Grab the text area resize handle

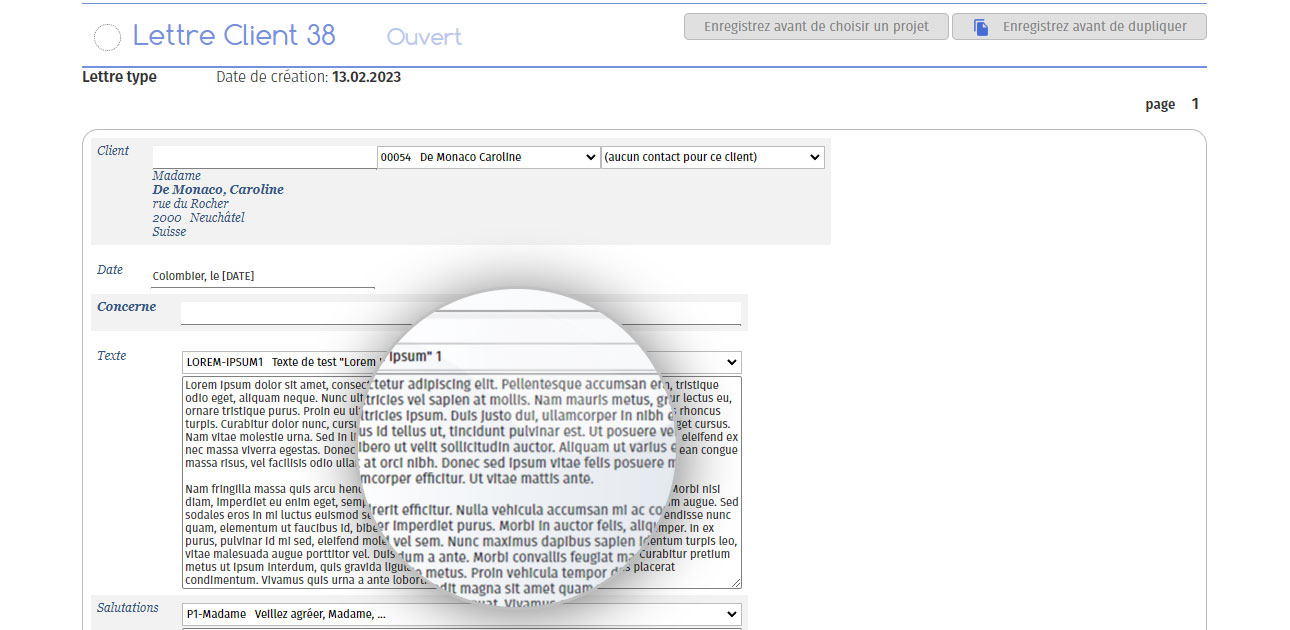tap(735, 582)
